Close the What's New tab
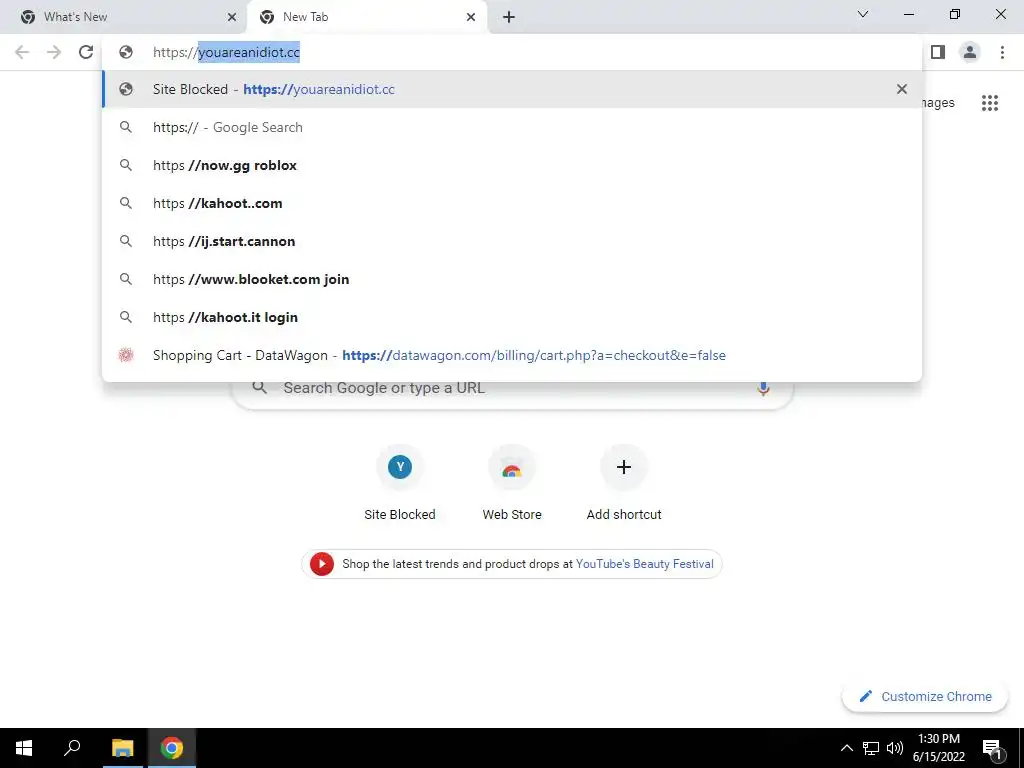This screenshot has width=1024, height=768. tap(232, 17)
